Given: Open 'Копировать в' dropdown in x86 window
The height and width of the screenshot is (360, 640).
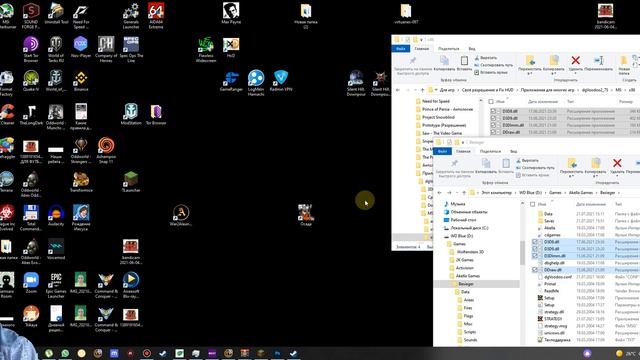Looking at the screenshot, I should 553,64.
